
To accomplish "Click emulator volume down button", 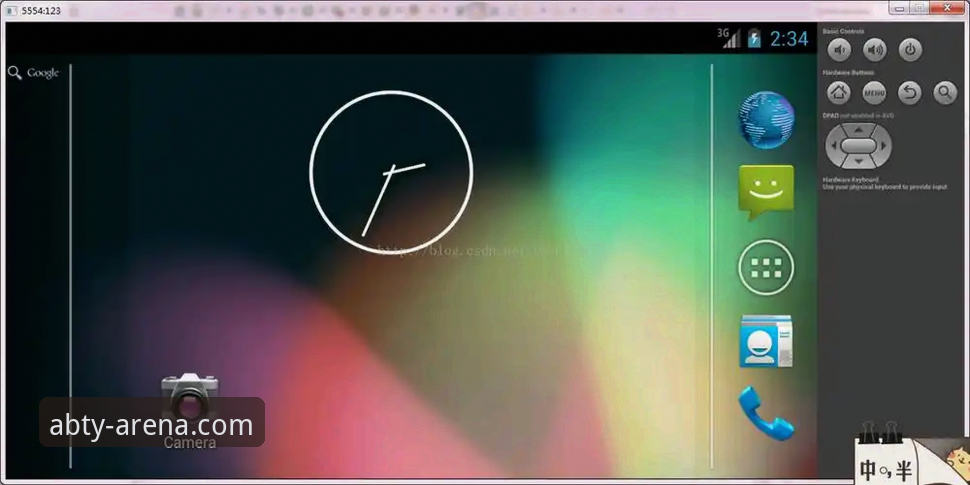I will tap(839, 50).
